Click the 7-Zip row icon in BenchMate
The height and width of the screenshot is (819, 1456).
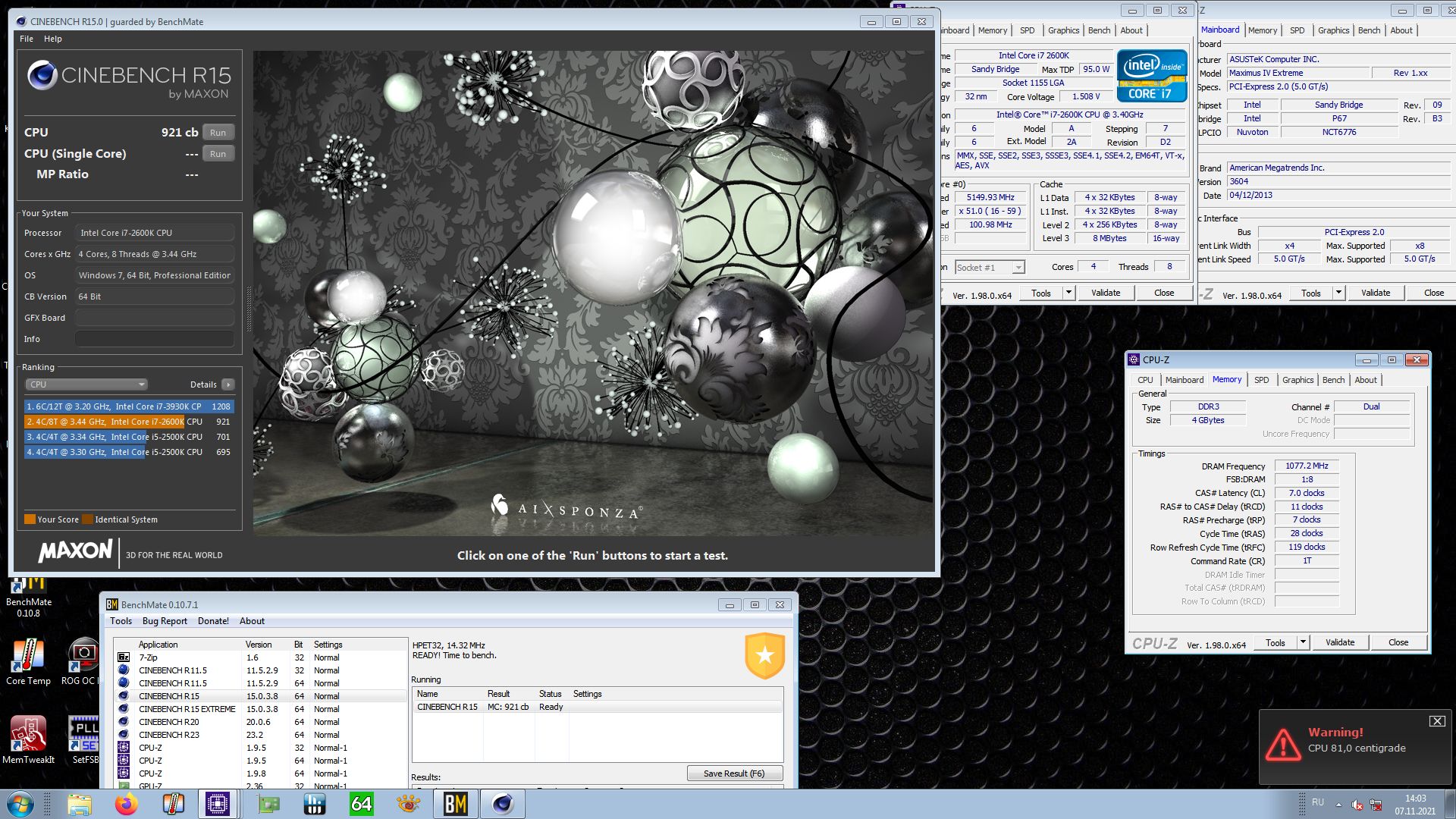click(124, 657)
